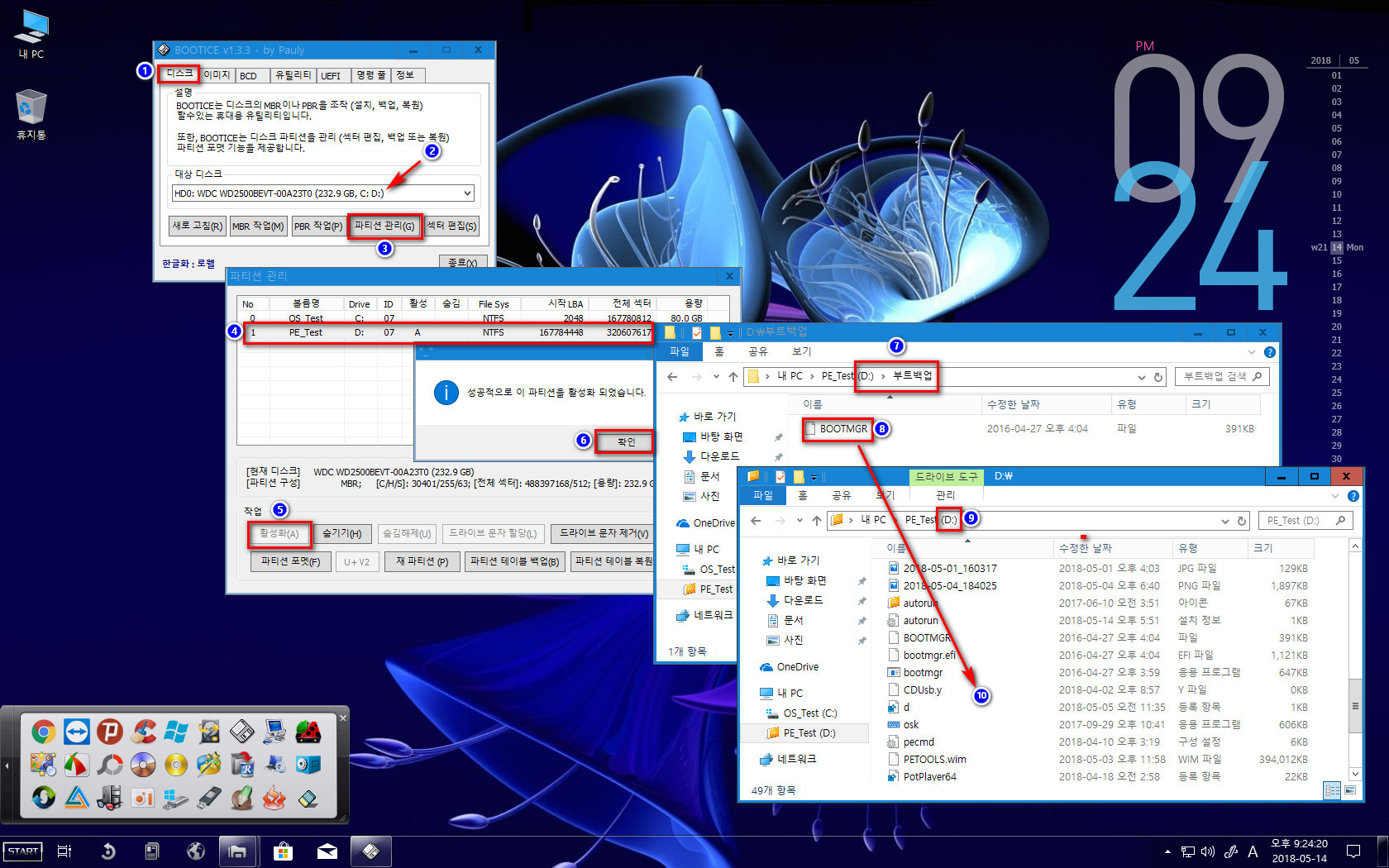The image size is (1389, 868).
Task: Click 섹터 편집(S) button in BOOTICE
Action: pos(451,226)
